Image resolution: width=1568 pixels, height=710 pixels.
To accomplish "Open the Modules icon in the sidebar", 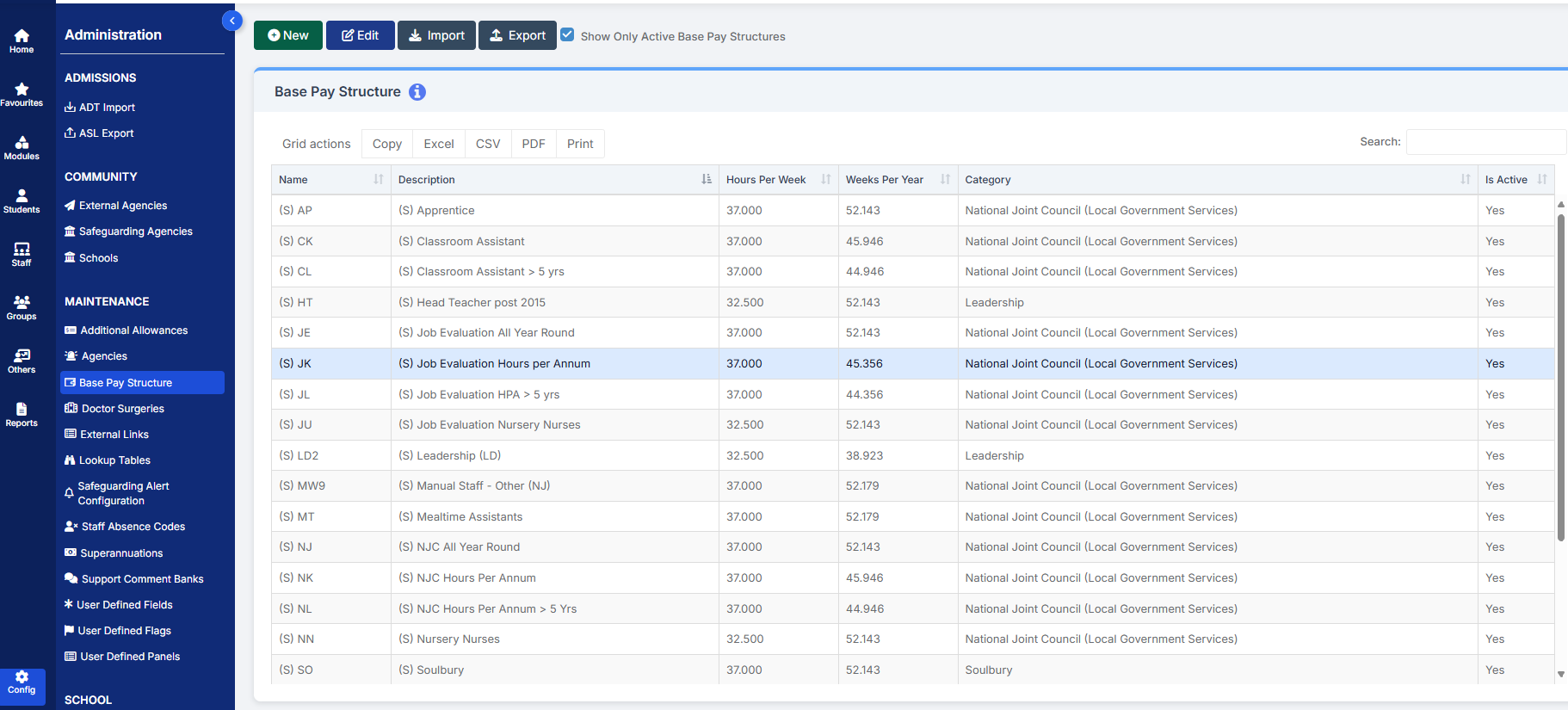I will 22,147.
